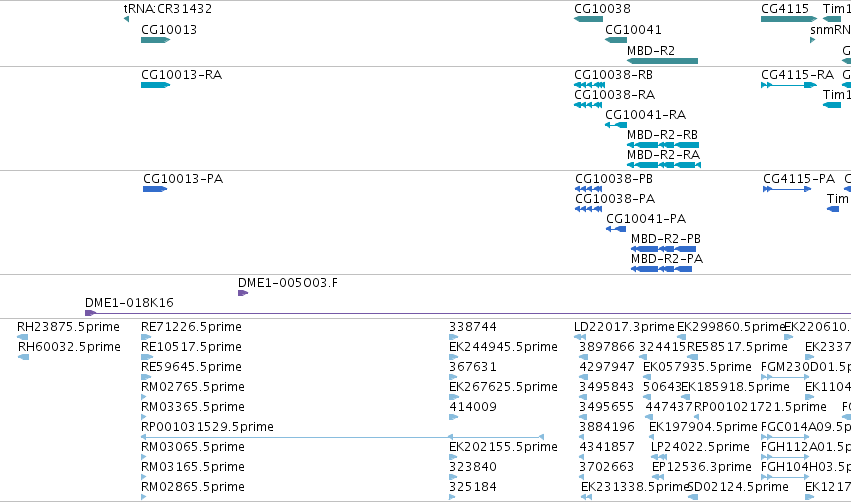Click the RH23875.5prime EST label
851x502 pixels.
[x=68, y=327]
